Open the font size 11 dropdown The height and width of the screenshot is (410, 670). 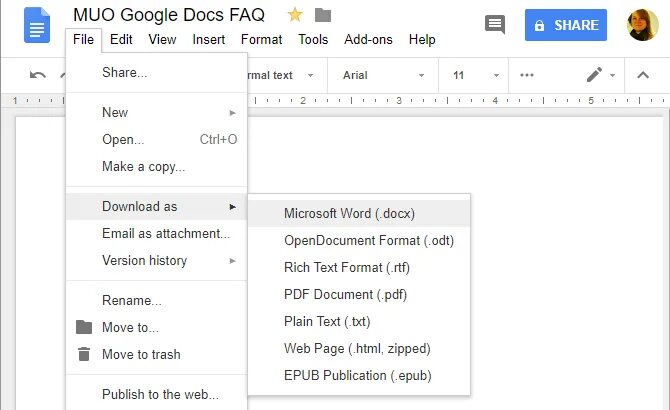click(x=474, y=75)
